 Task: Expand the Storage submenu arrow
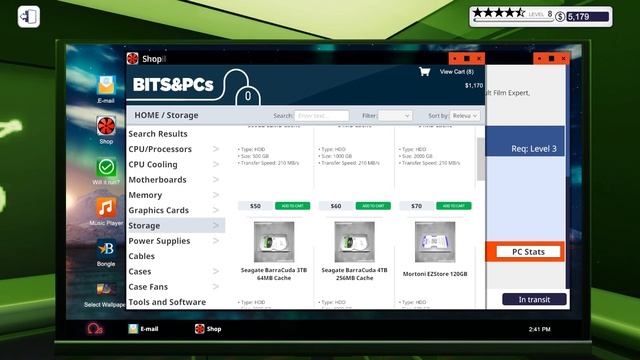216,226
